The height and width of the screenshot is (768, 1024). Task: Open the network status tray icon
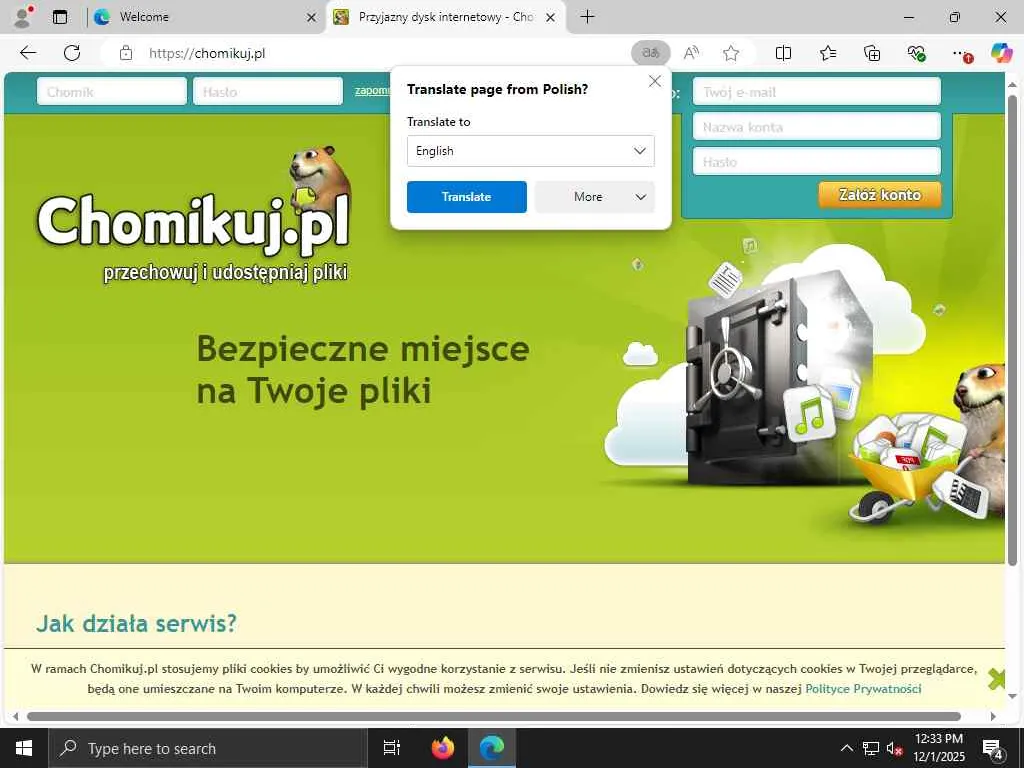(871, 748)
